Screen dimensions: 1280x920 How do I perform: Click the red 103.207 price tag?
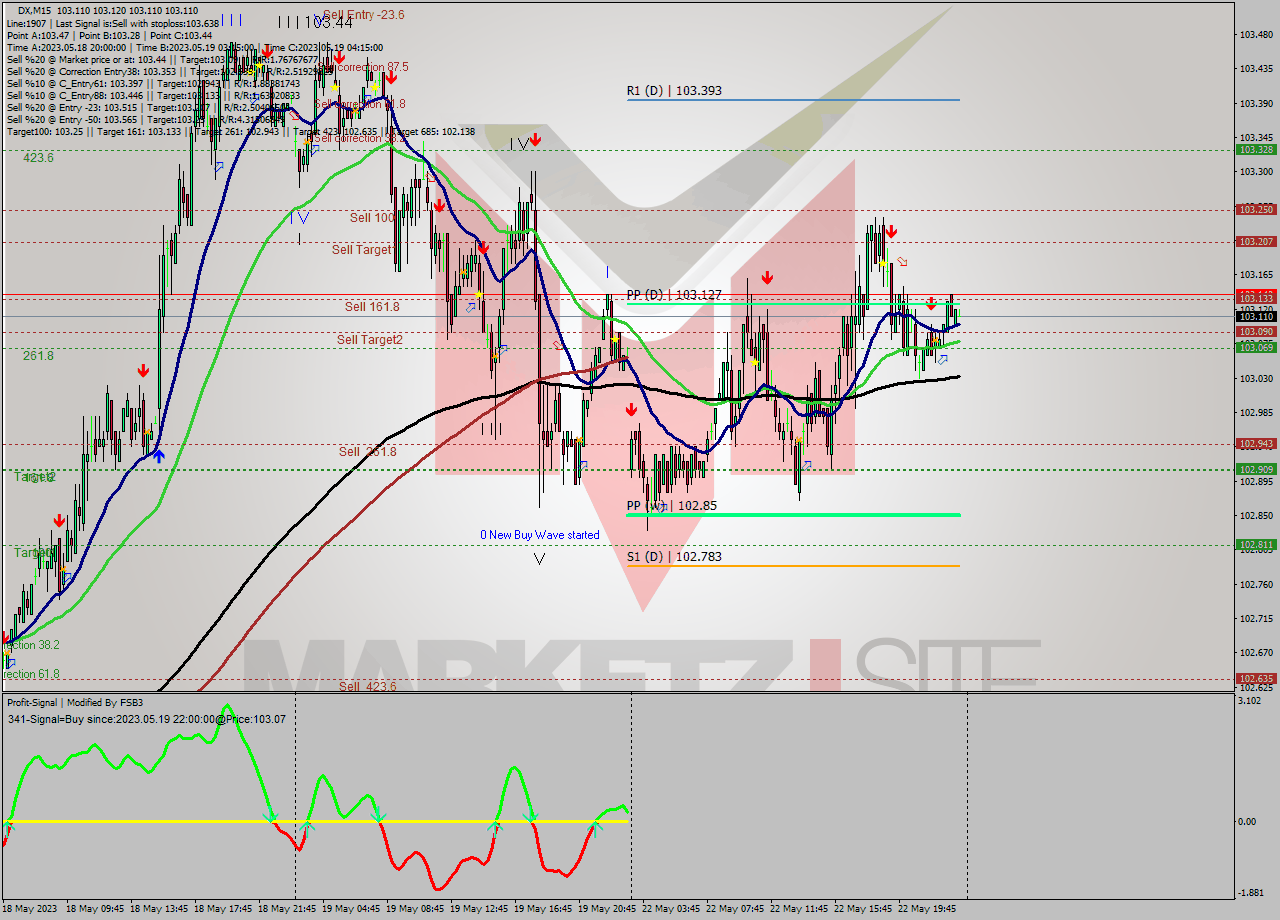(x=1256, y=242)
